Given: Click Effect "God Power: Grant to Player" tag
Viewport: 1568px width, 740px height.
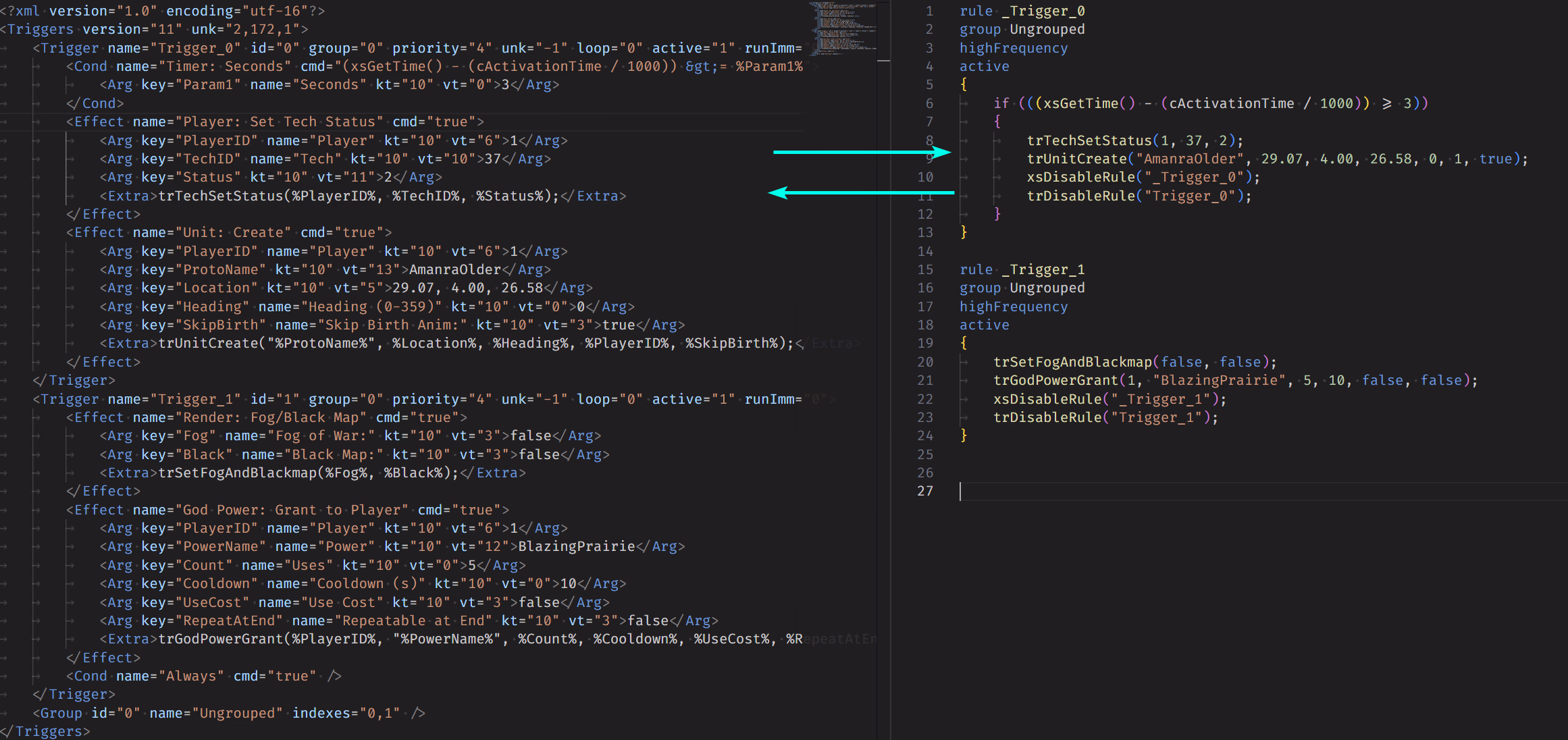Looking at the screenshot, I should [x=287, y=510].
